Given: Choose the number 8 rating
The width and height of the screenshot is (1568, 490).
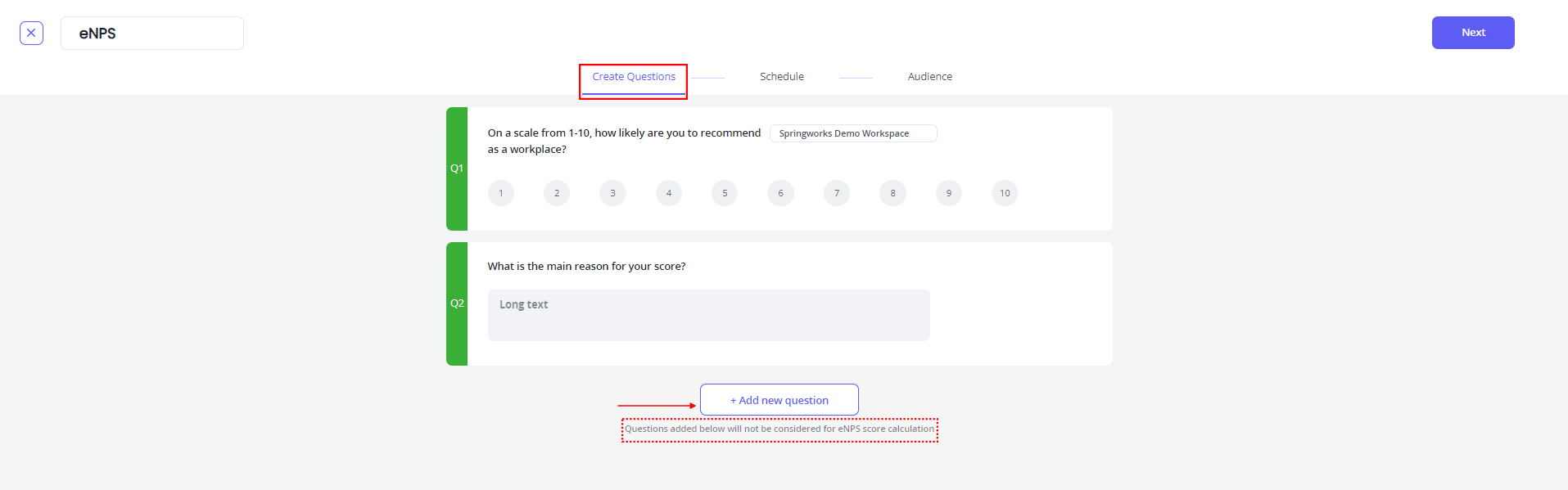Looking at the screenshot, I should click(892, 193).
